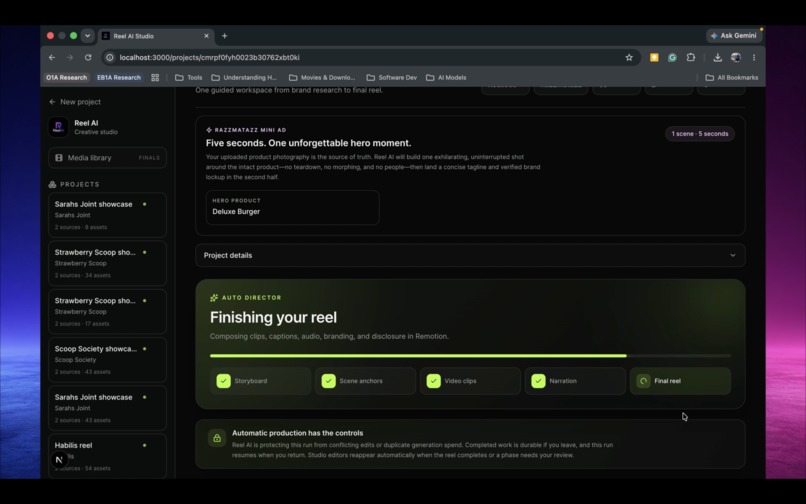Screen dimensions: 806x504
Task: Open the Movies & Downlo... bookmarks folder
Action: (x=322, y=78)
